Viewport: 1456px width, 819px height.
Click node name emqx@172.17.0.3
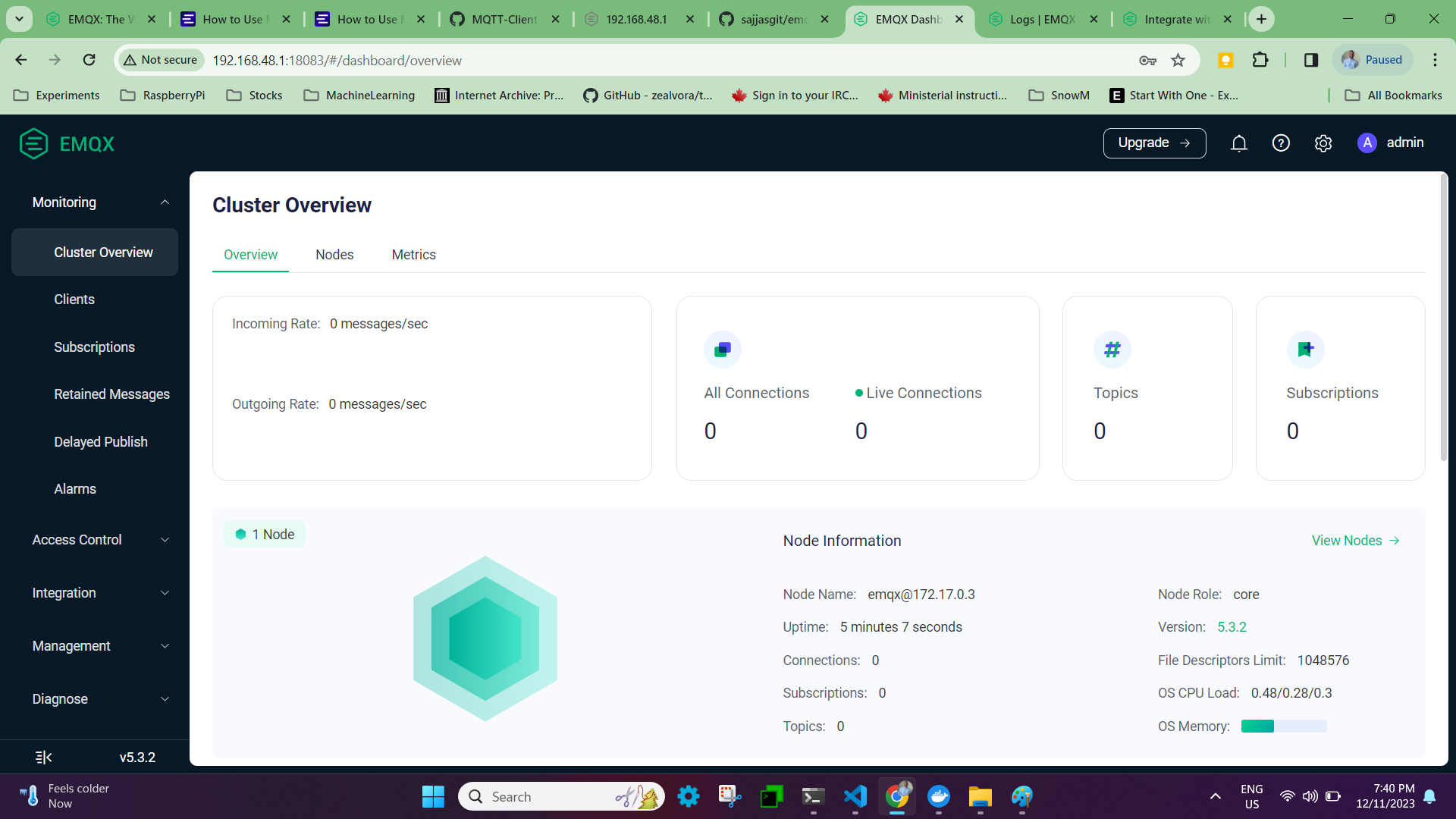click(921, 595)
